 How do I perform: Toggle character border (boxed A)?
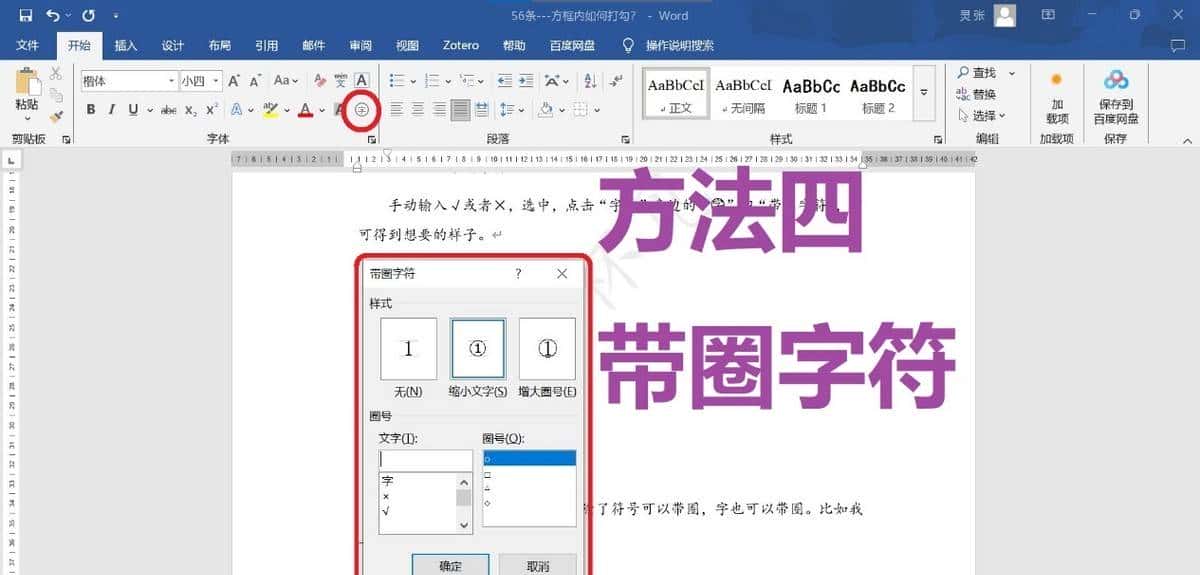[362, 81]
